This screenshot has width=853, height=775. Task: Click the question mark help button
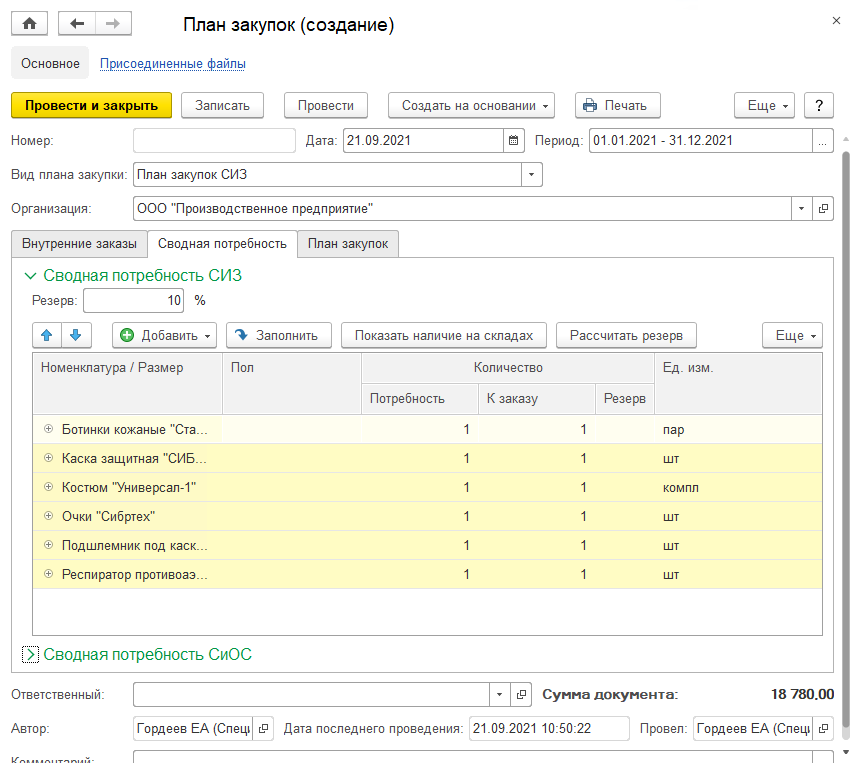(819, 105)
